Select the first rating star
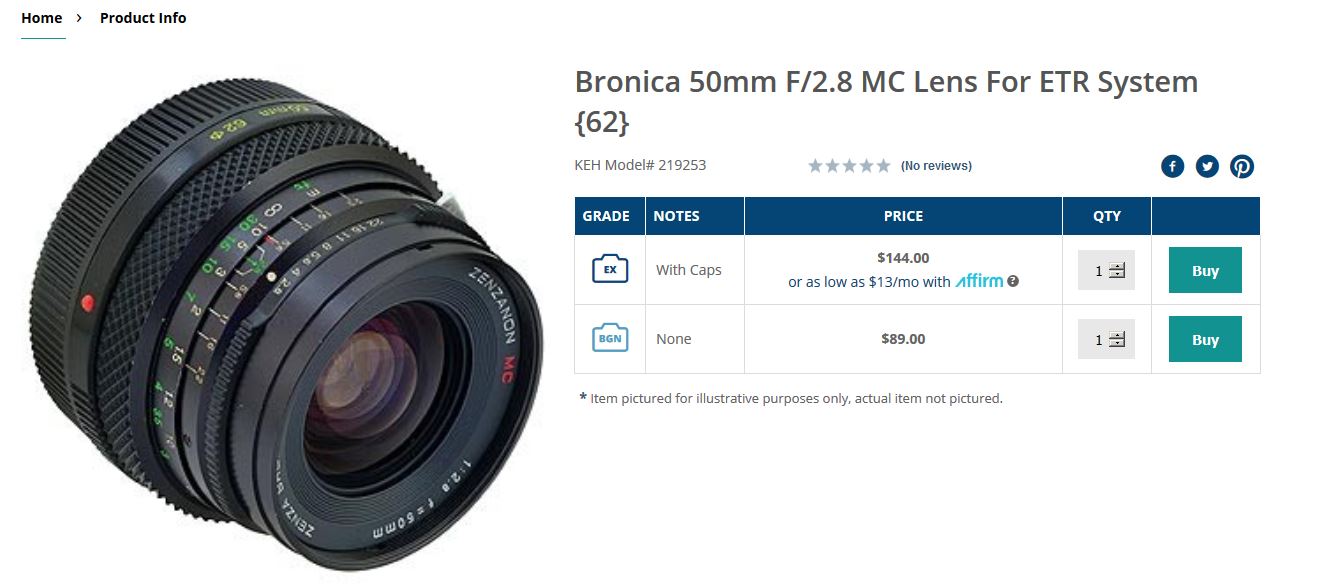 [815, 166]
